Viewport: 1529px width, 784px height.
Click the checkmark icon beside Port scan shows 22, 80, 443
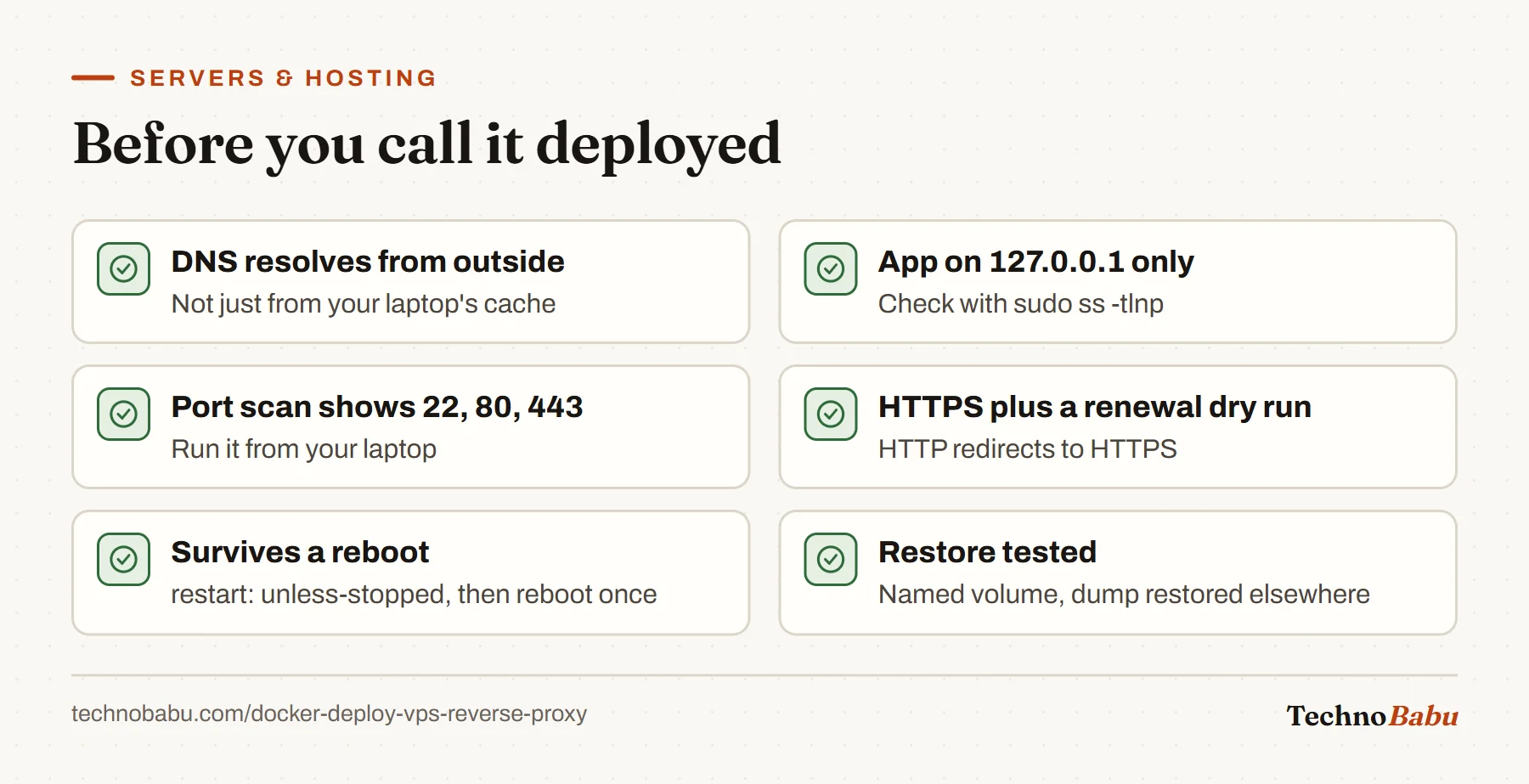123,415
